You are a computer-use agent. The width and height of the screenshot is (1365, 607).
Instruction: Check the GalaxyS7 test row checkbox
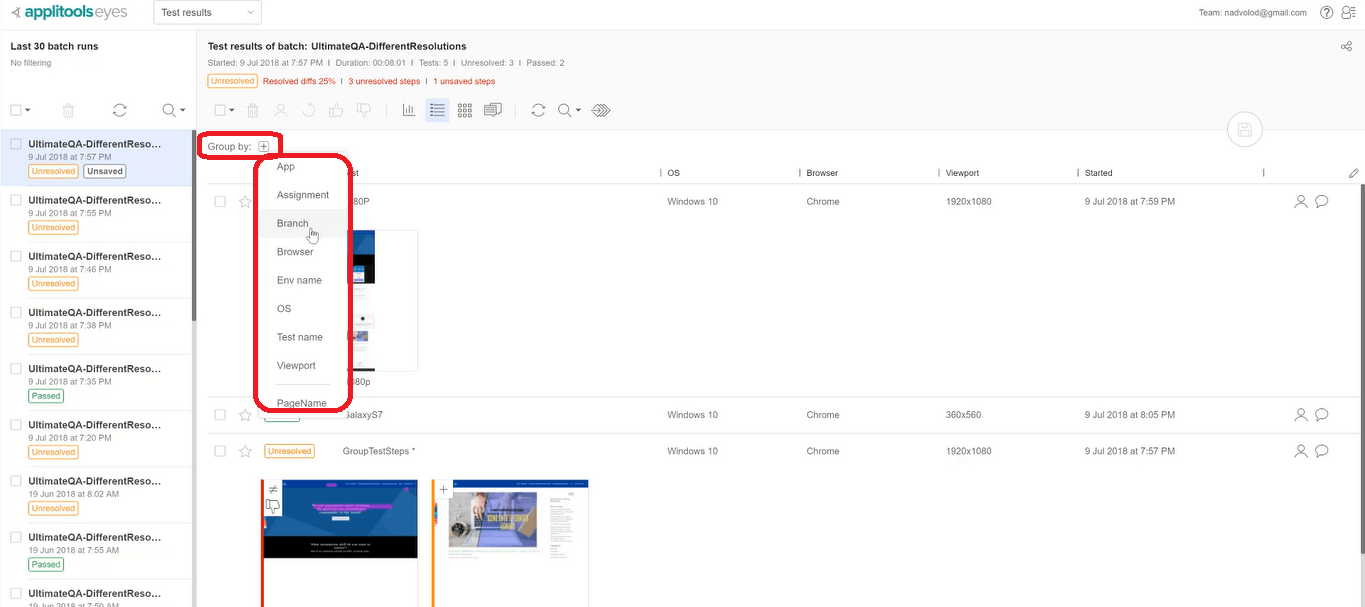click(220, 415)
